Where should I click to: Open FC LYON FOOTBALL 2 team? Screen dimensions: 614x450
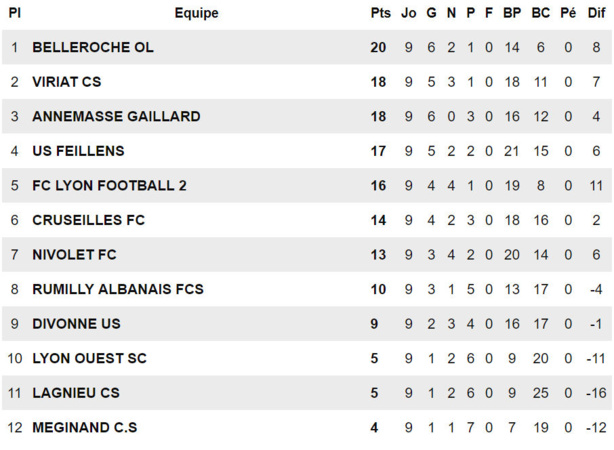click(109, 185)
